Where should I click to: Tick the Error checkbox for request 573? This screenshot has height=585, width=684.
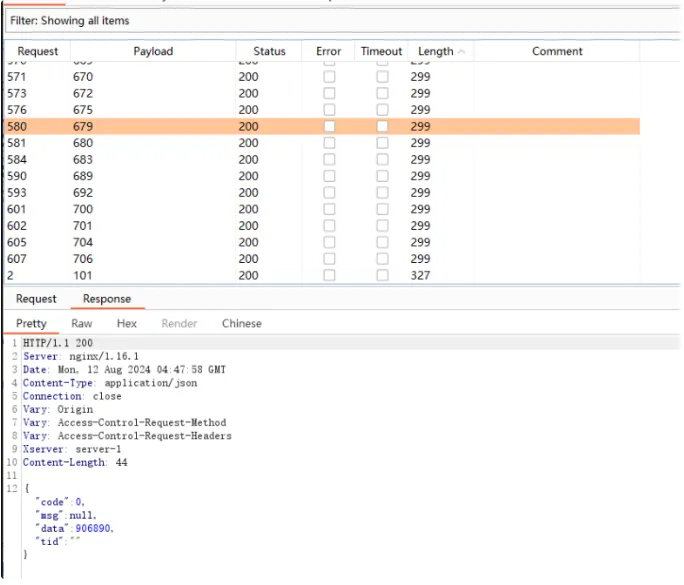pyautogui.click(x=329, y=93)
